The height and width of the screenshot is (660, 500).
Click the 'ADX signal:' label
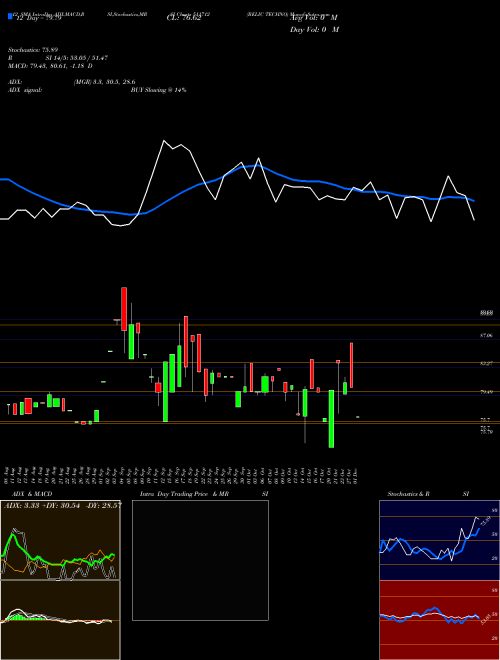[x=25, y=90]
